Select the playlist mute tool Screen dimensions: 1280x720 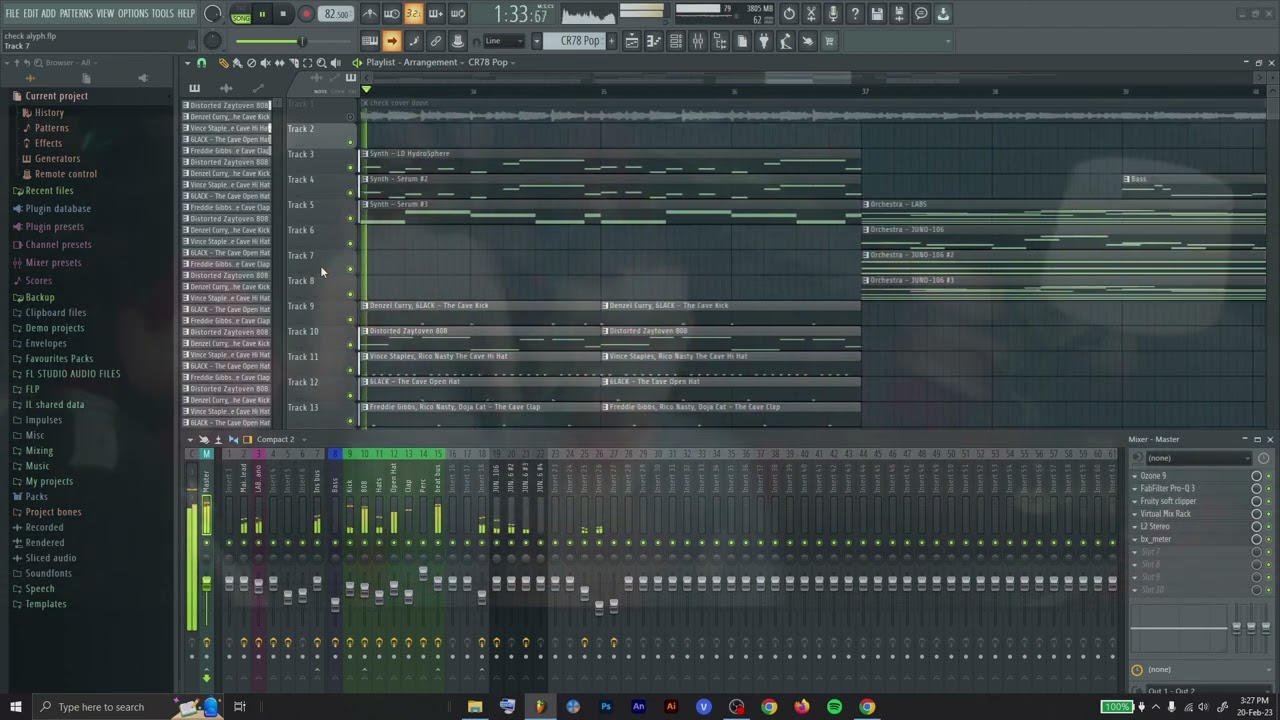[265, 63]
